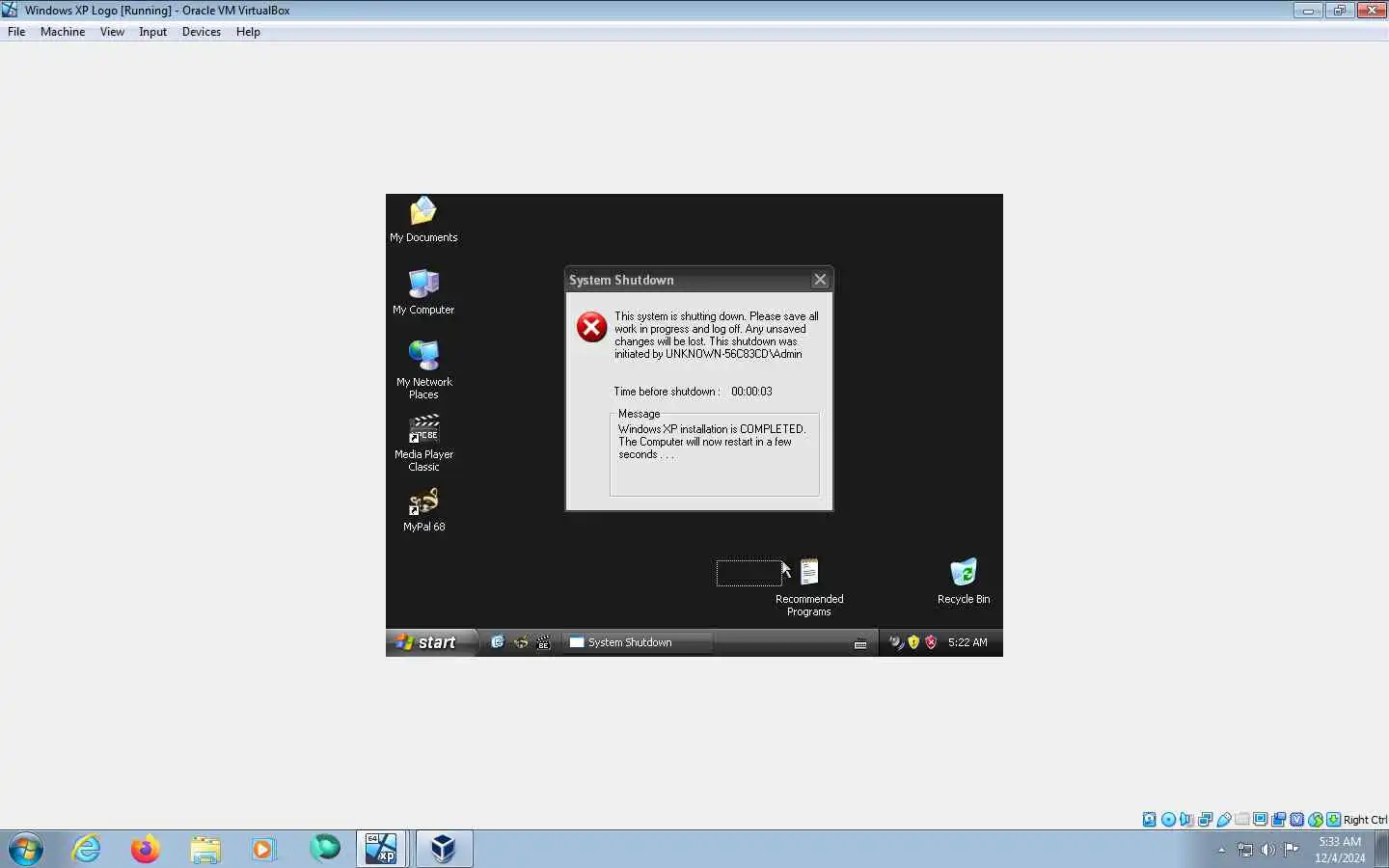Open Windows Explorer from host taskbar
The width and height of the screenshot is (1389, 868).
tap(204, 849)
